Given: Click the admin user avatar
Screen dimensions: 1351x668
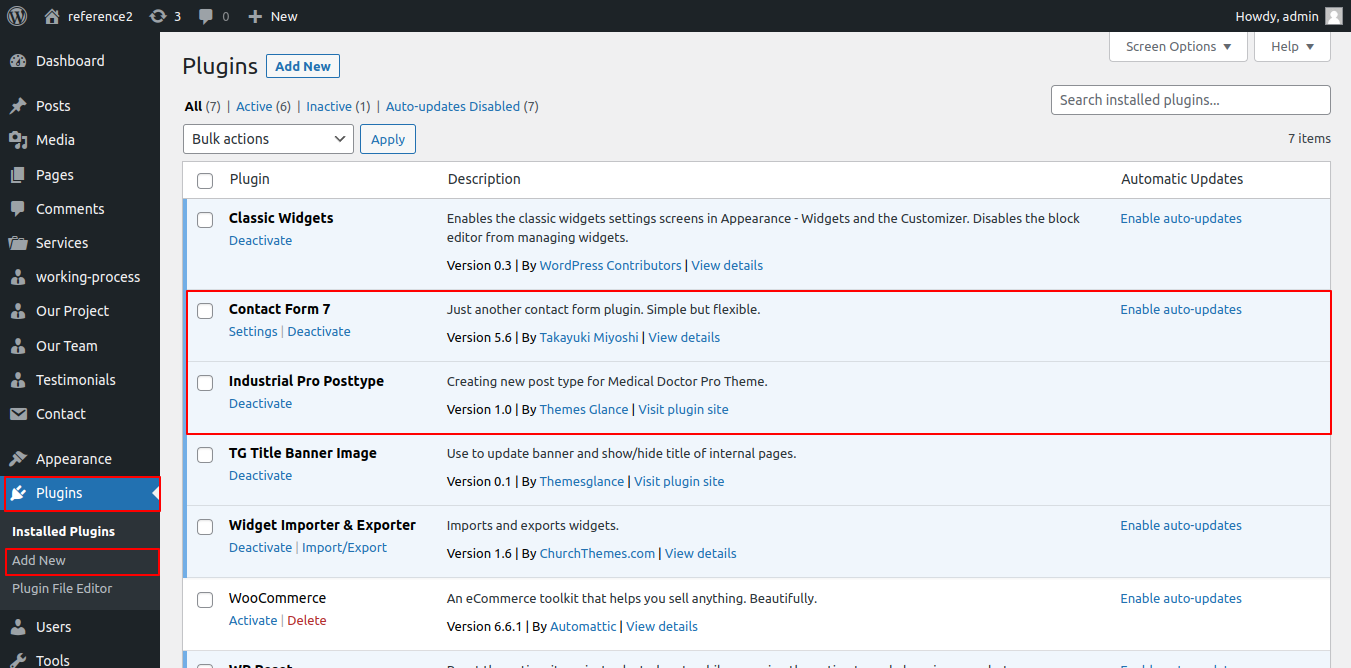Looking at the screenshot, I should click(1333, 16).
